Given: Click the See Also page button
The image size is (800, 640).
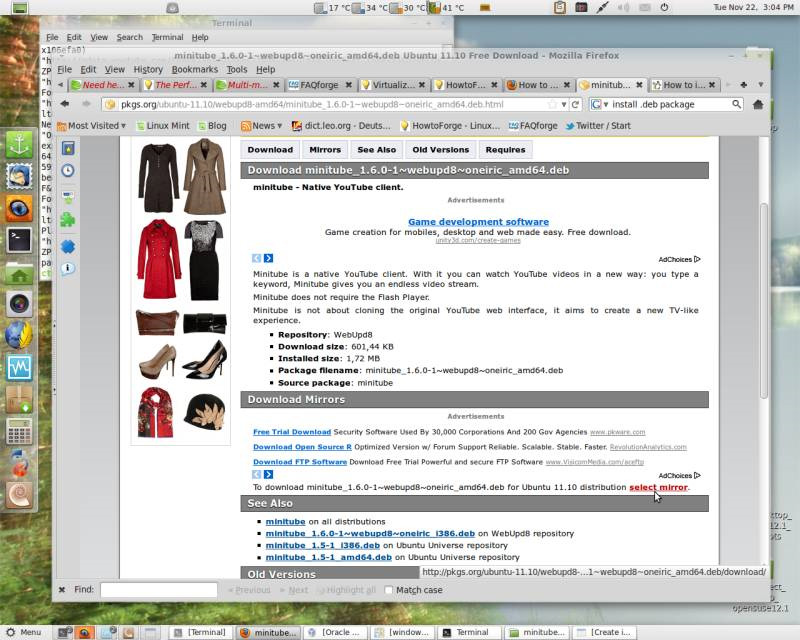Looking at the screenshot, I should pyautogui.click(x=377, y=150).
